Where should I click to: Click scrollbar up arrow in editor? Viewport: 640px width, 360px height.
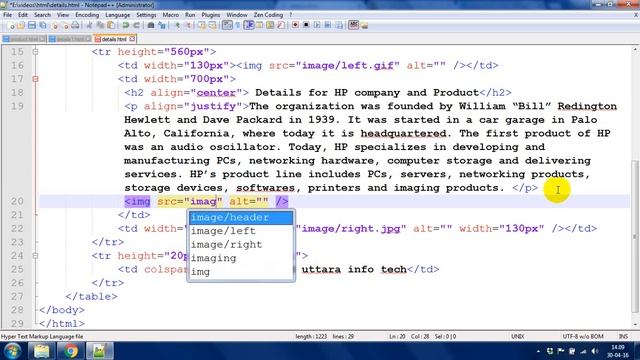(635, 49)
